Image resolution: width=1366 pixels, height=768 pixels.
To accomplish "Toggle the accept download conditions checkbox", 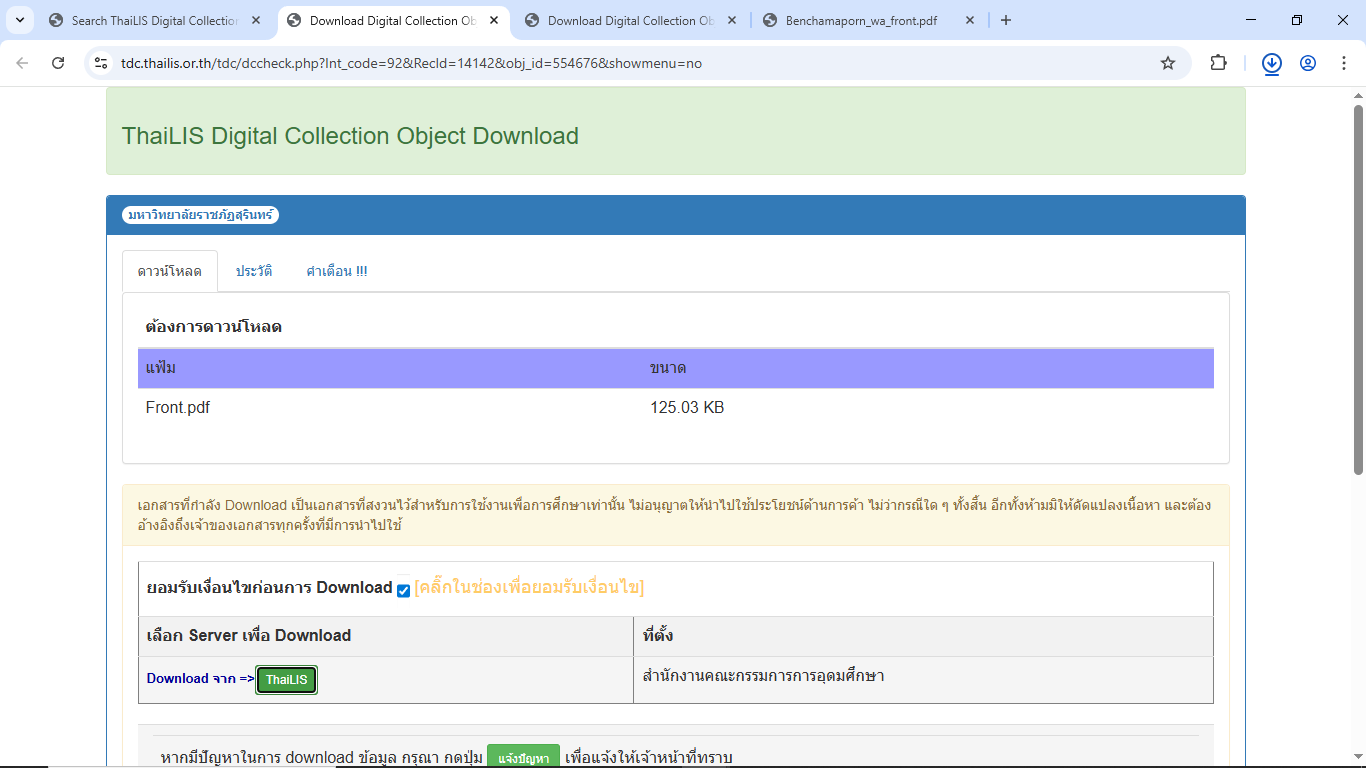I will click(403, 590).
